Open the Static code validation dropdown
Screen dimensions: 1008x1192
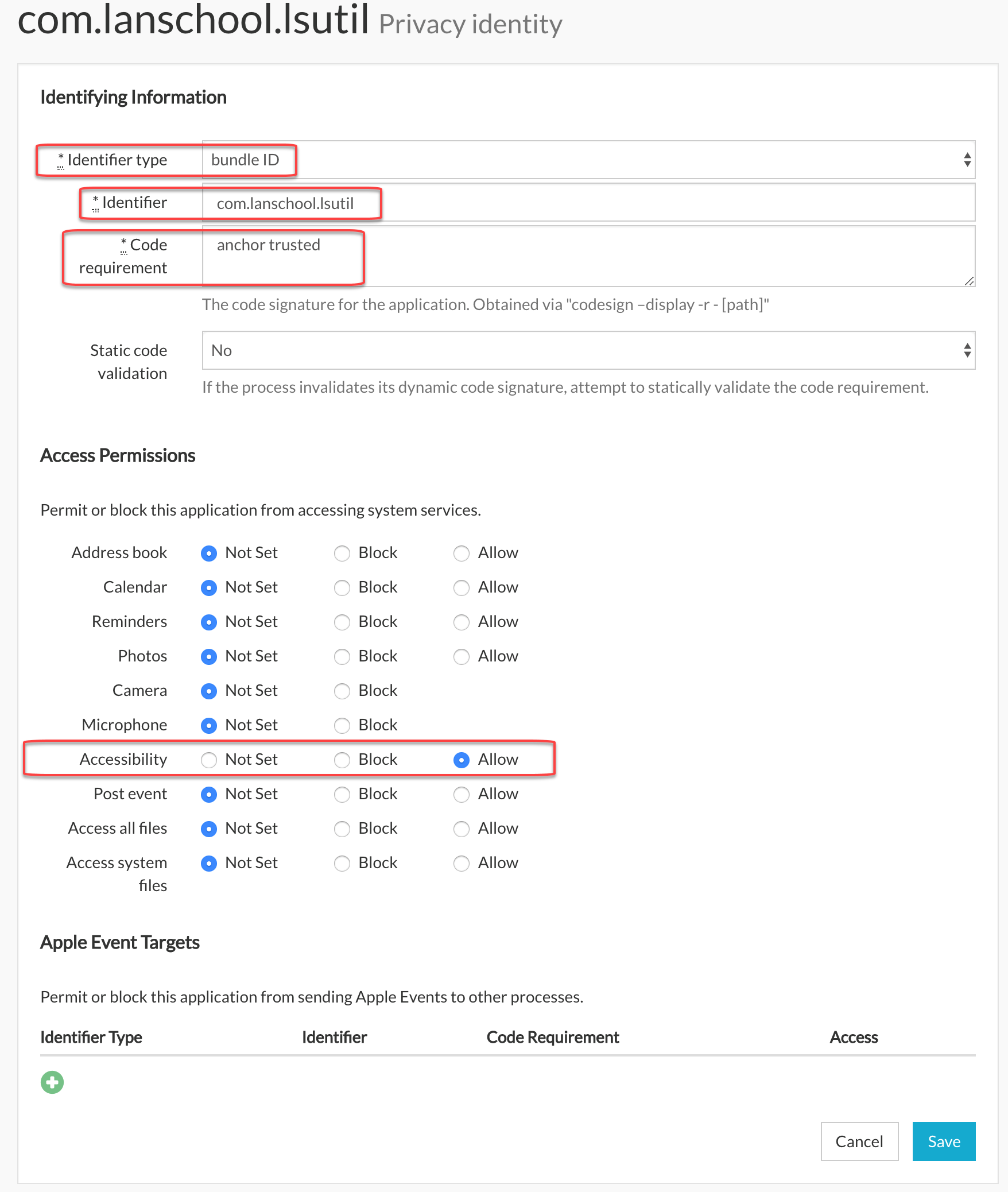coord(588,350)
